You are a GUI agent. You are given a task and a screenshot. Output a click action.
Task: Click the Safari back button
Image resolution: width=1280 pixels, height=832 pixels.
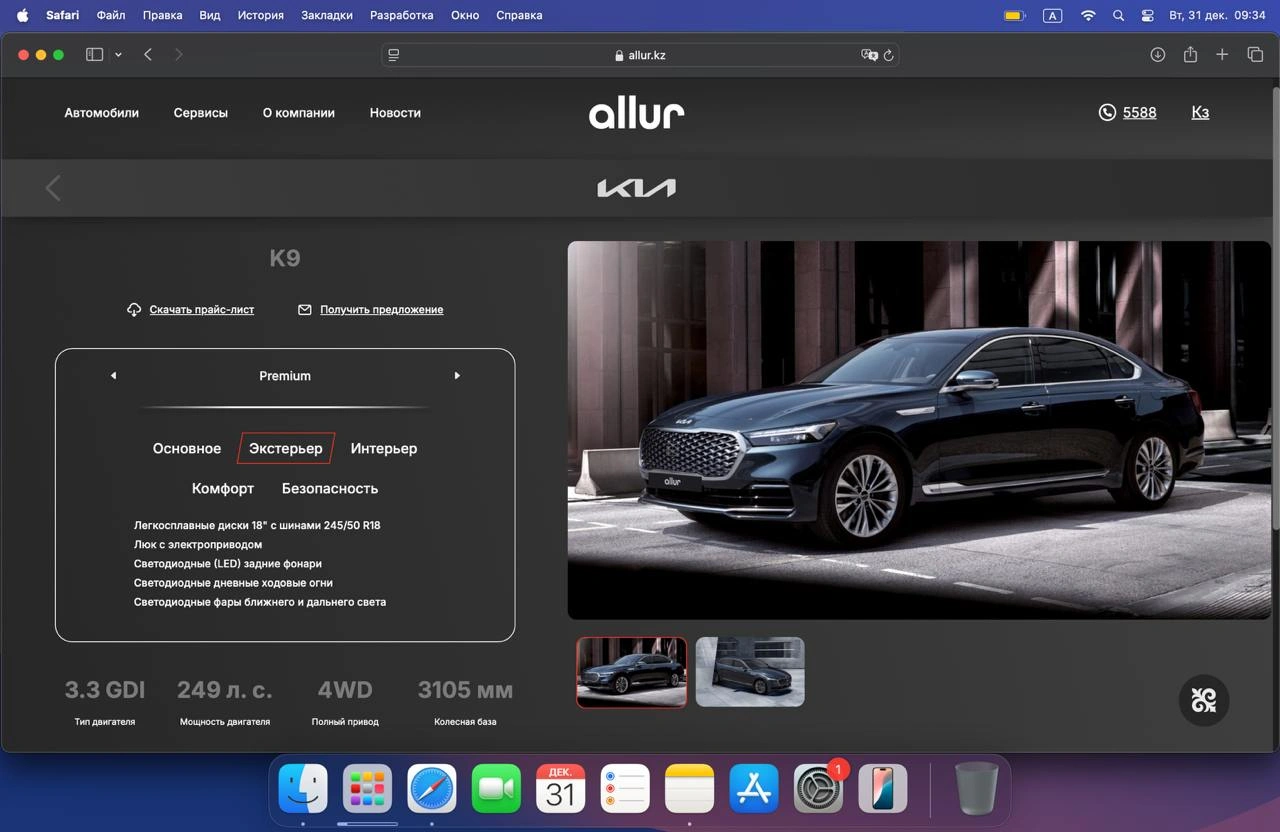148,55
